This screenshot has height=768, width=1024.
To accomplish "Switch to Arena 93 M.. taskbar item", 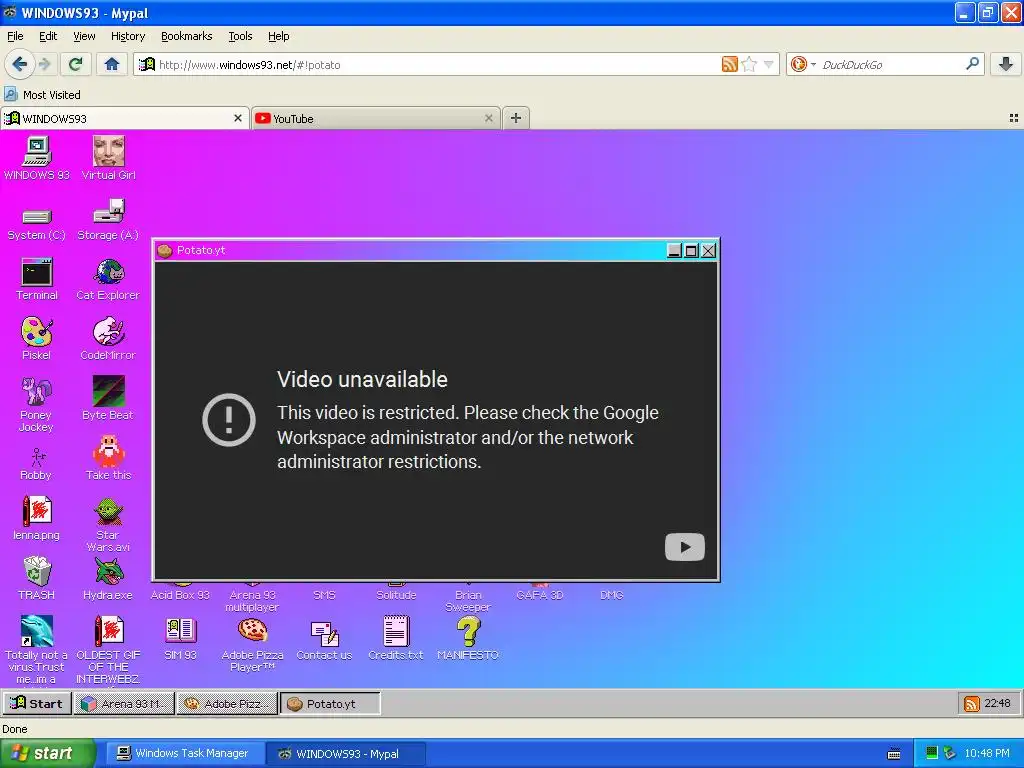I will click(124, 703).
